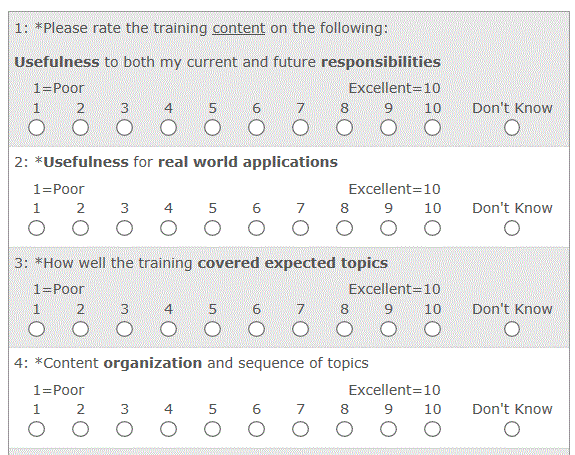
Task: Select rating 3 for real world applications
Action: (124, 228)
